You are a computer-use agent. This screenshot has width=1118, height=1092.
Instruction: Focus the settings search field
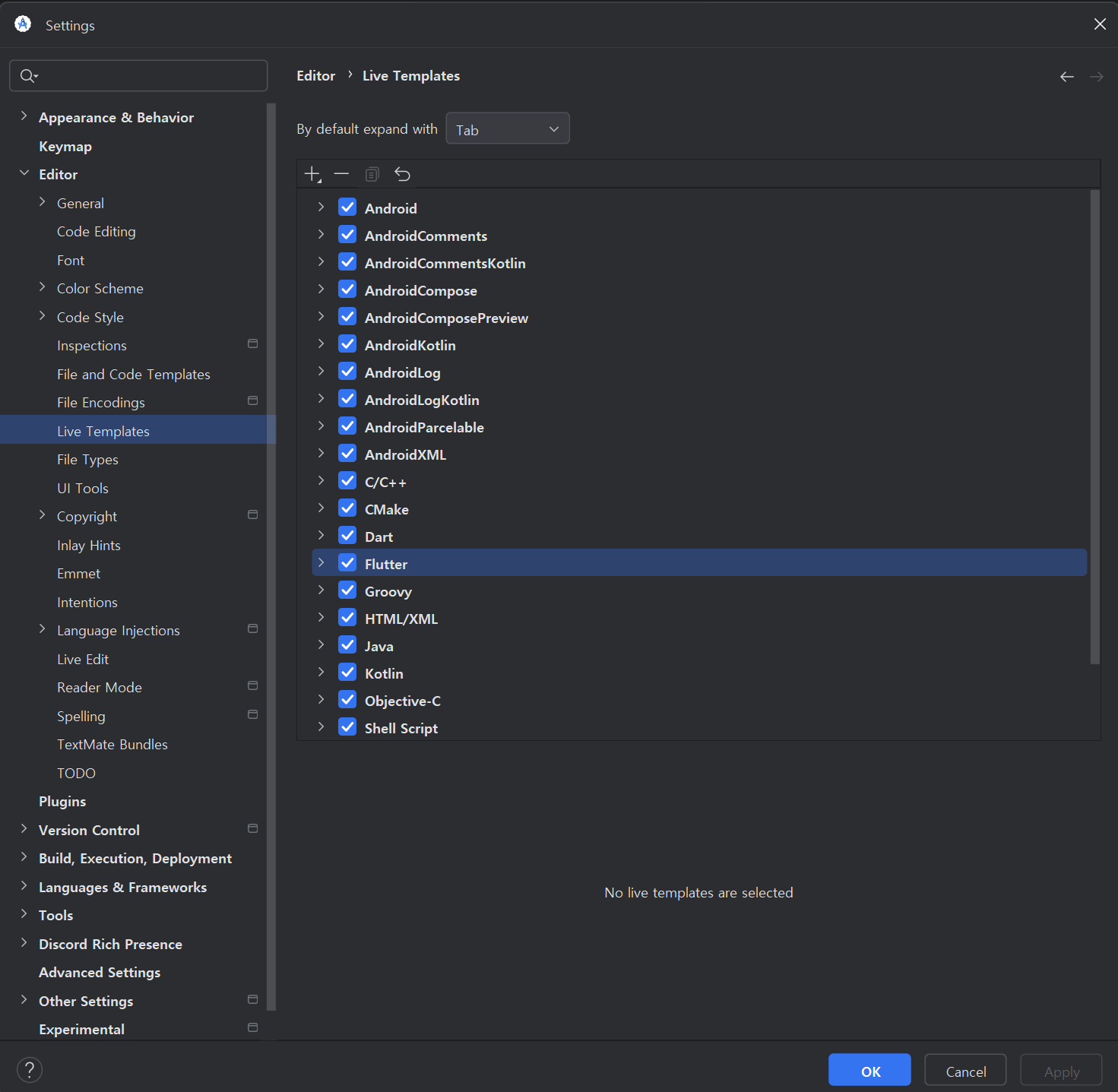[138, 75]
